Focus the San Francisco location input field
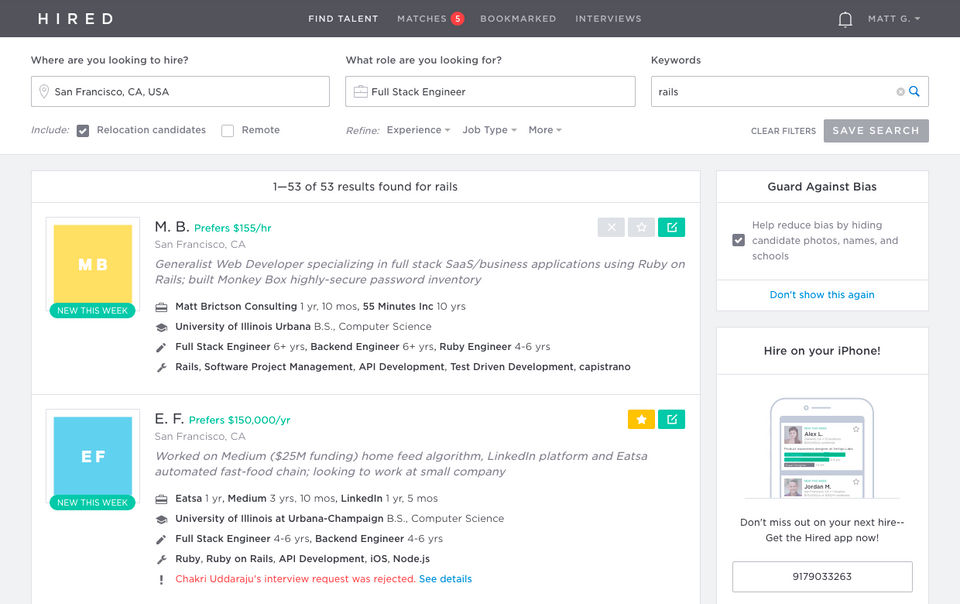This screenshot has width=960, height=604. coord(180,91)
